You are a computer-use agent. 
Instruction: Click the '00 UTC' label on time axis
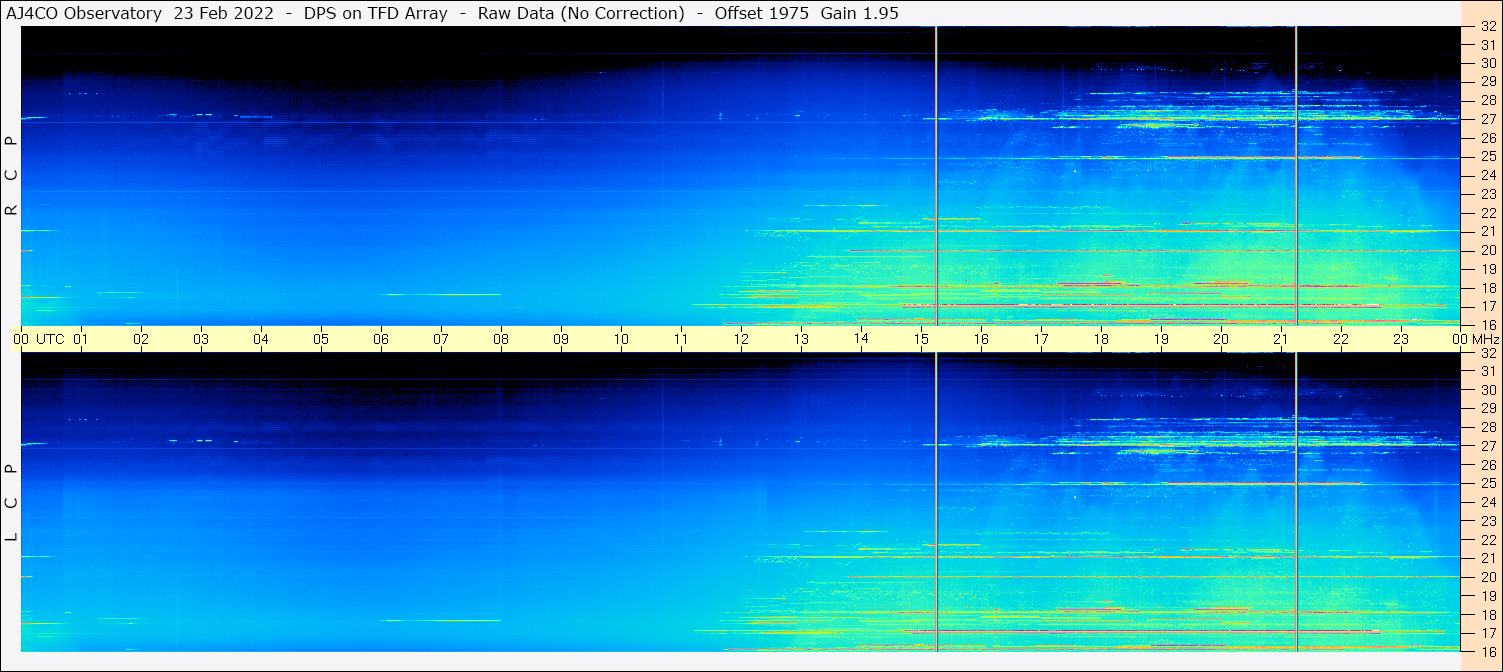[39, 339]
